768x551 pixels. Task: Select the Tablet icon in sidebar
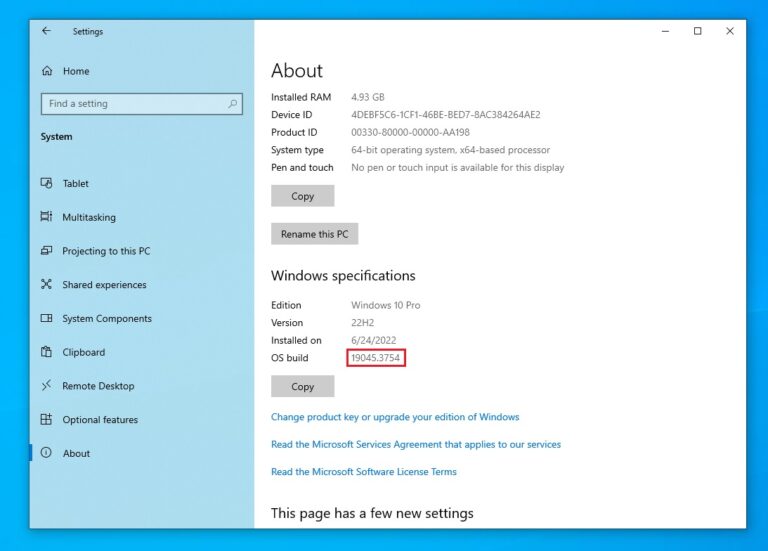tap(46, 183)
